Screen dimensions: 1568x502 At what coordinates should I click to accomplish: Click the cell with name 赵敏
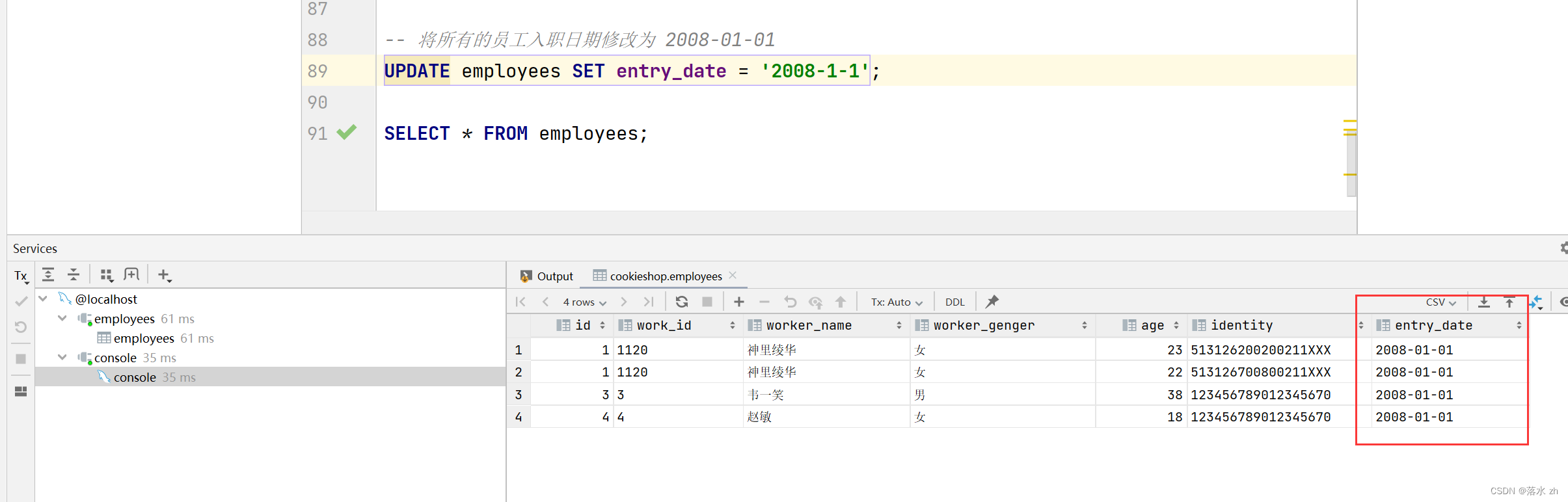click(826, 417)
